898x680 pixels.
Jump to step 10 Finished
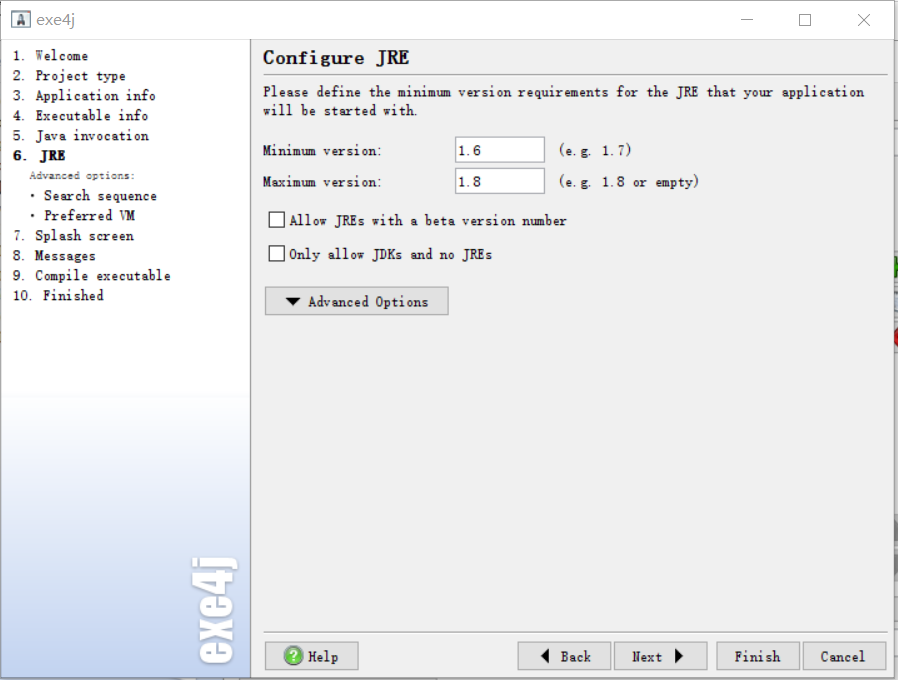[x=58, y=296]
